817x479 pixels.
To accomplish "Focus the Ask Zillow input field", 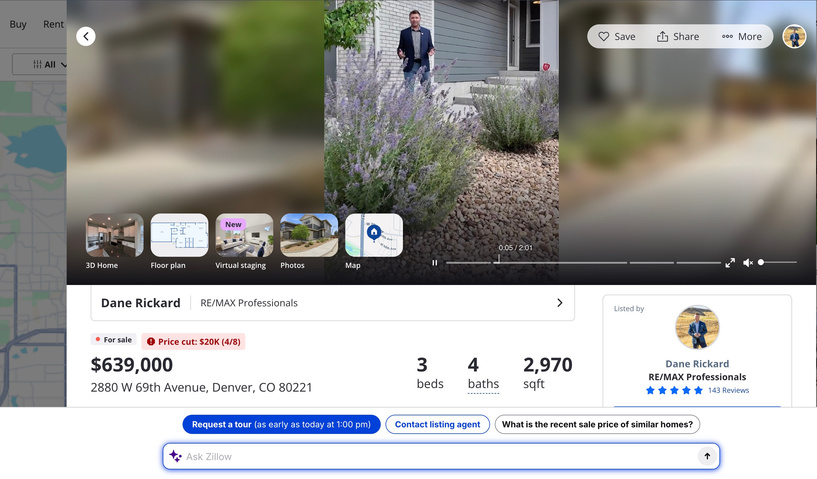I will pos(441,457).
